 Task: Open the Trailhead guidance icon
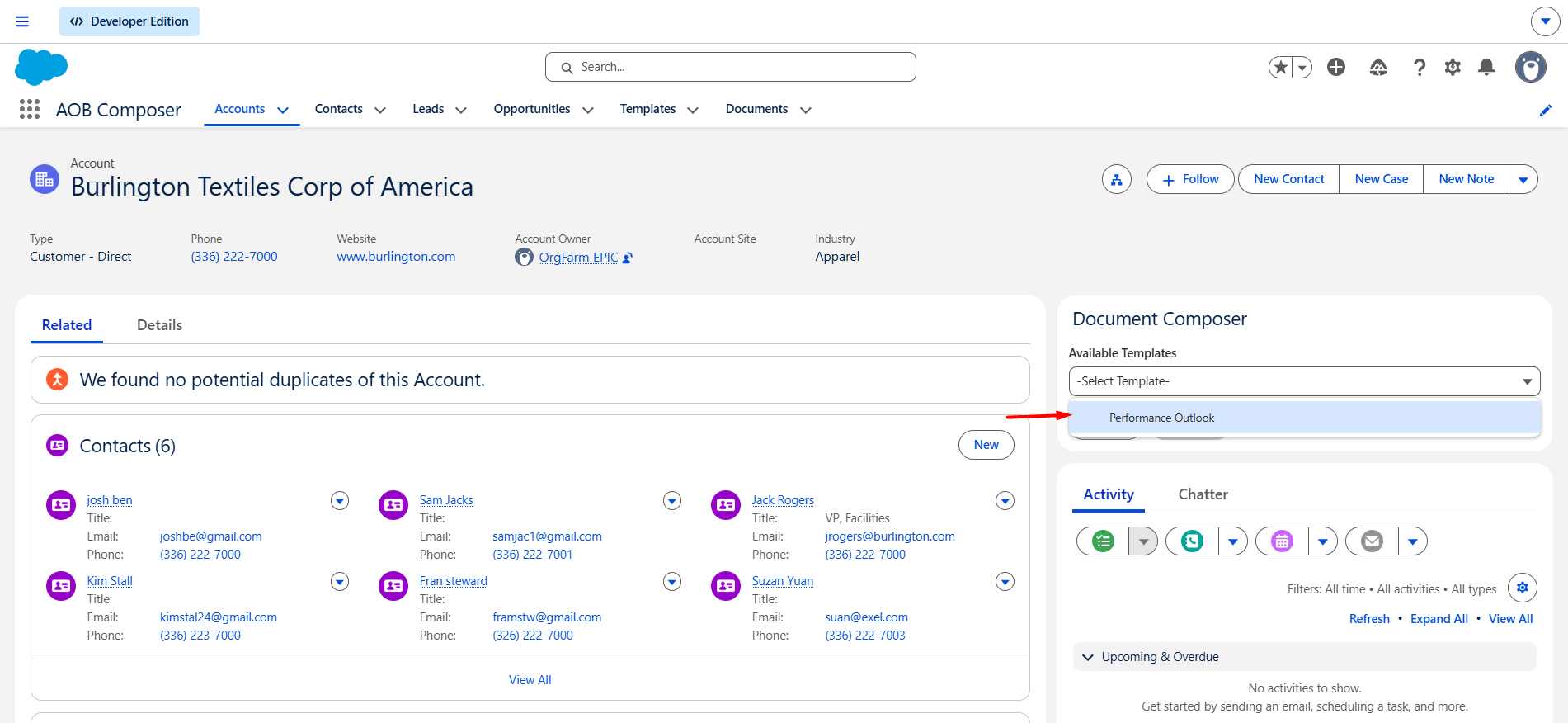pyautogui.click(x=1378, y=67)
